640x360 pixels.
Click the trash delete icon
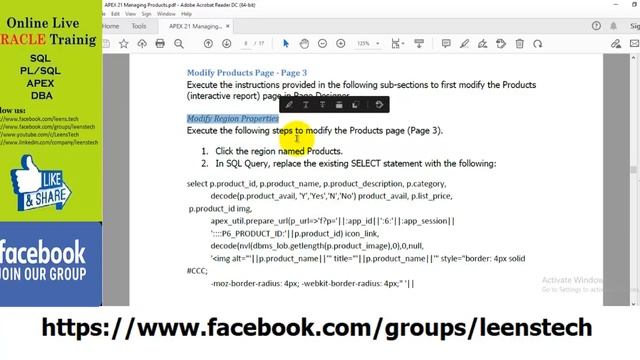[520, 44]
